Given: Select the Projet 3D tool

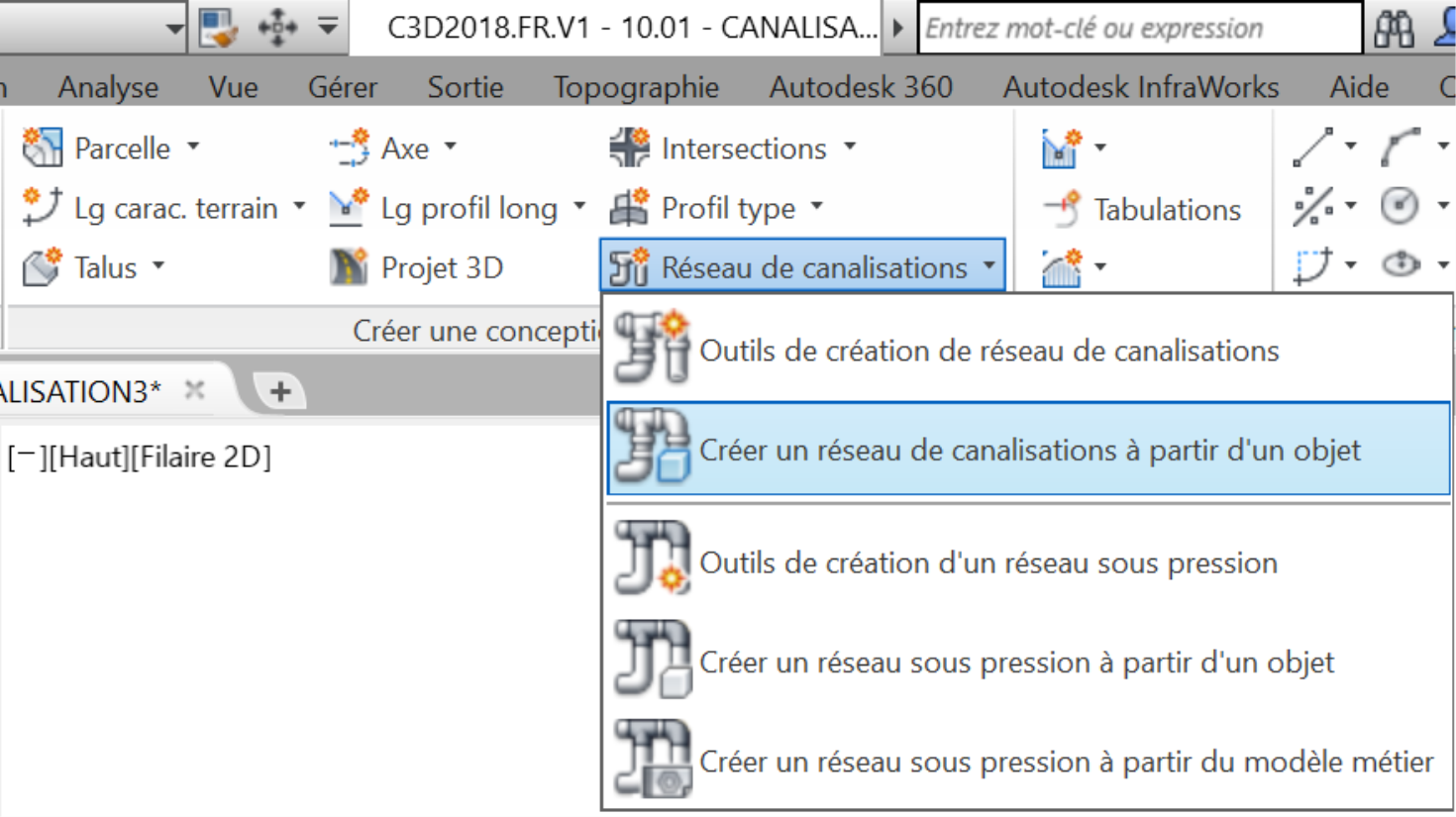Looking at the screenshot, I should click(417, 267).
